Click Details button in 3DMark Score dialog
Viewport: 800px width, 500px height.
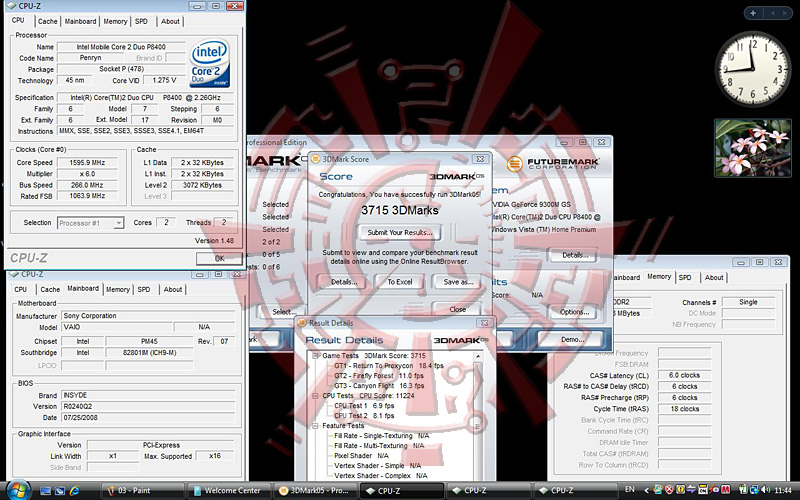(344, 282)
